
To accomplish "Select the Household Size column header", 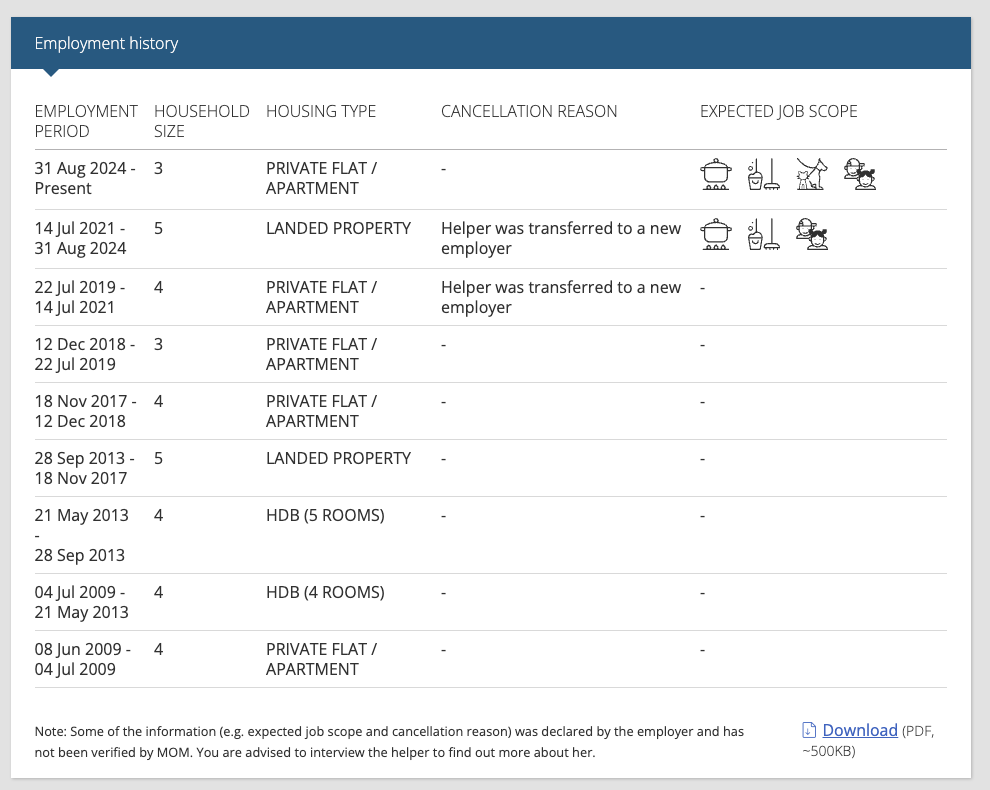I will click(201, 121).
